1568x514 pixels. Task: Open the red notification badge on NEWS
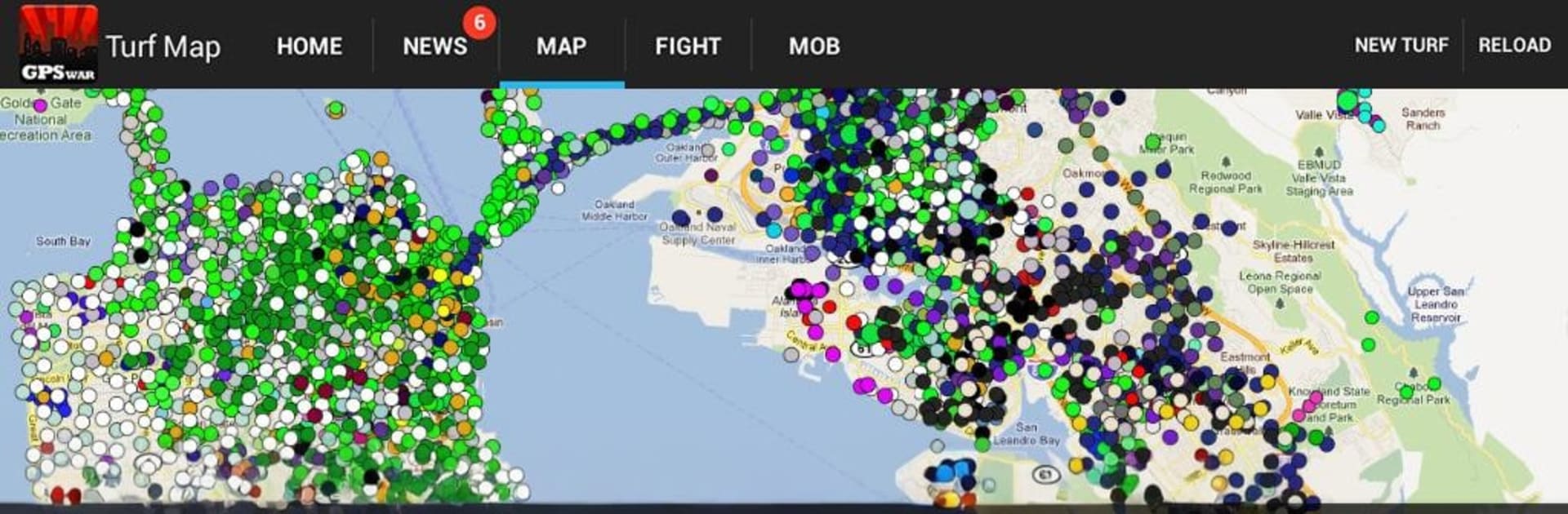pyautogui.click(x=479, y=22)
